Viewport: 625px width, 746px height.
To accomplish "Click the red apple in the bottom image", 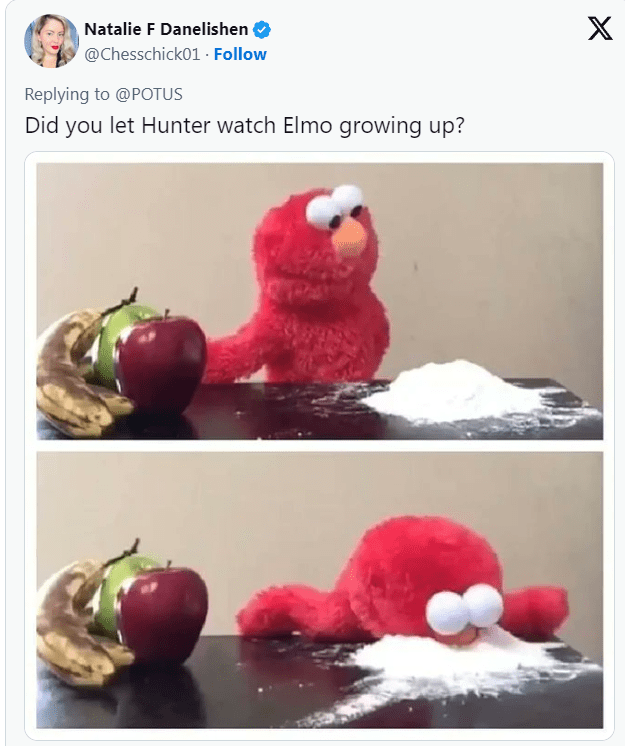I will 162,617.
